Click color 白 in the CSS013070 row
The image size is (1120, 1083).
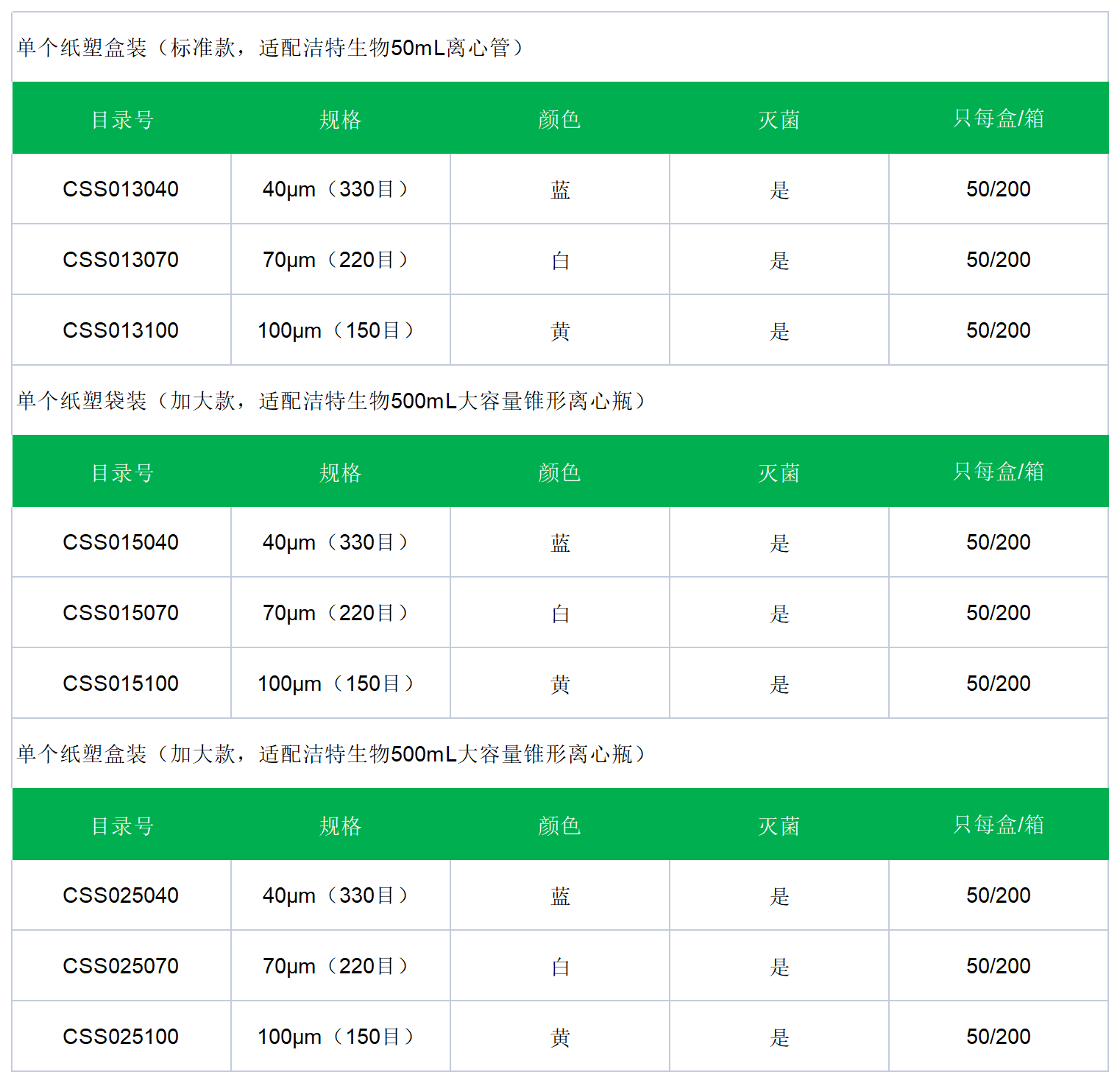pos(560,260)
